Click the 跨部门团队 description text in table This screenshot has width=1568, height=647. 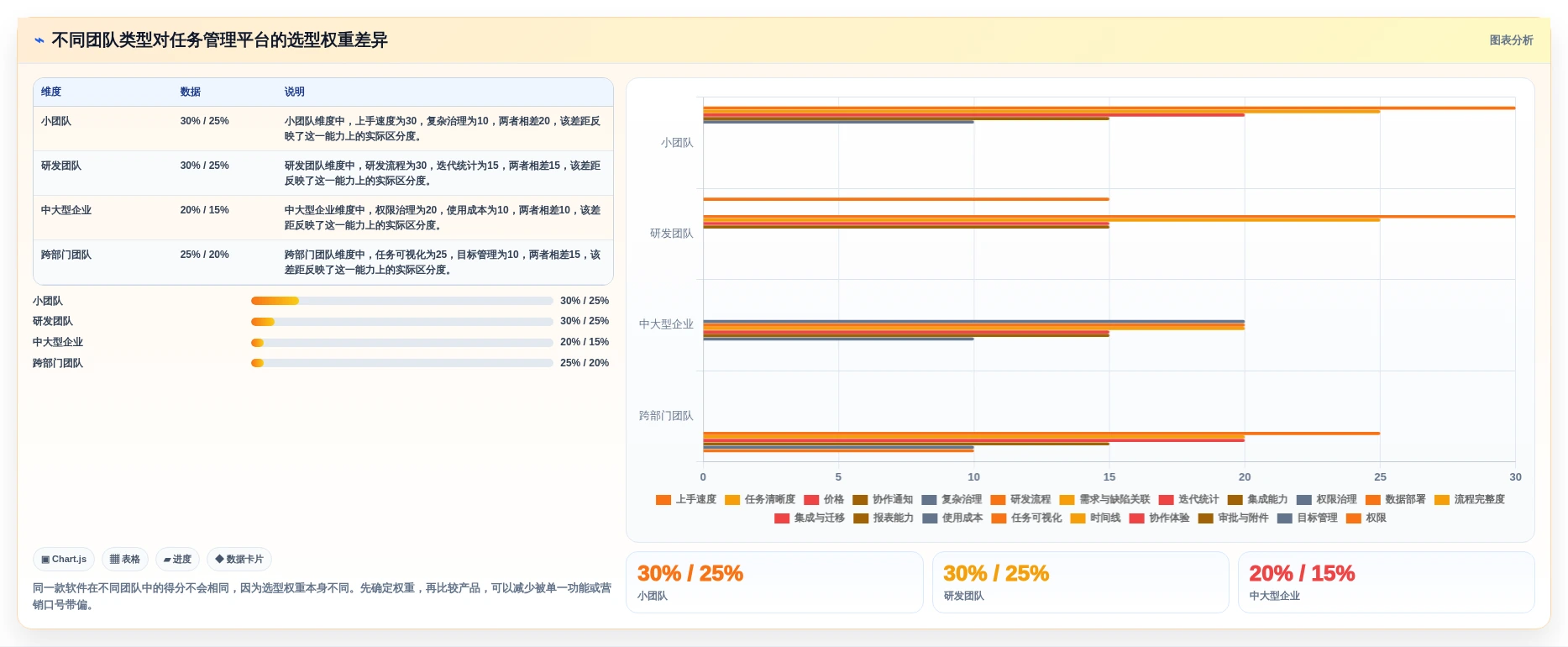click(x=443, y=262)
